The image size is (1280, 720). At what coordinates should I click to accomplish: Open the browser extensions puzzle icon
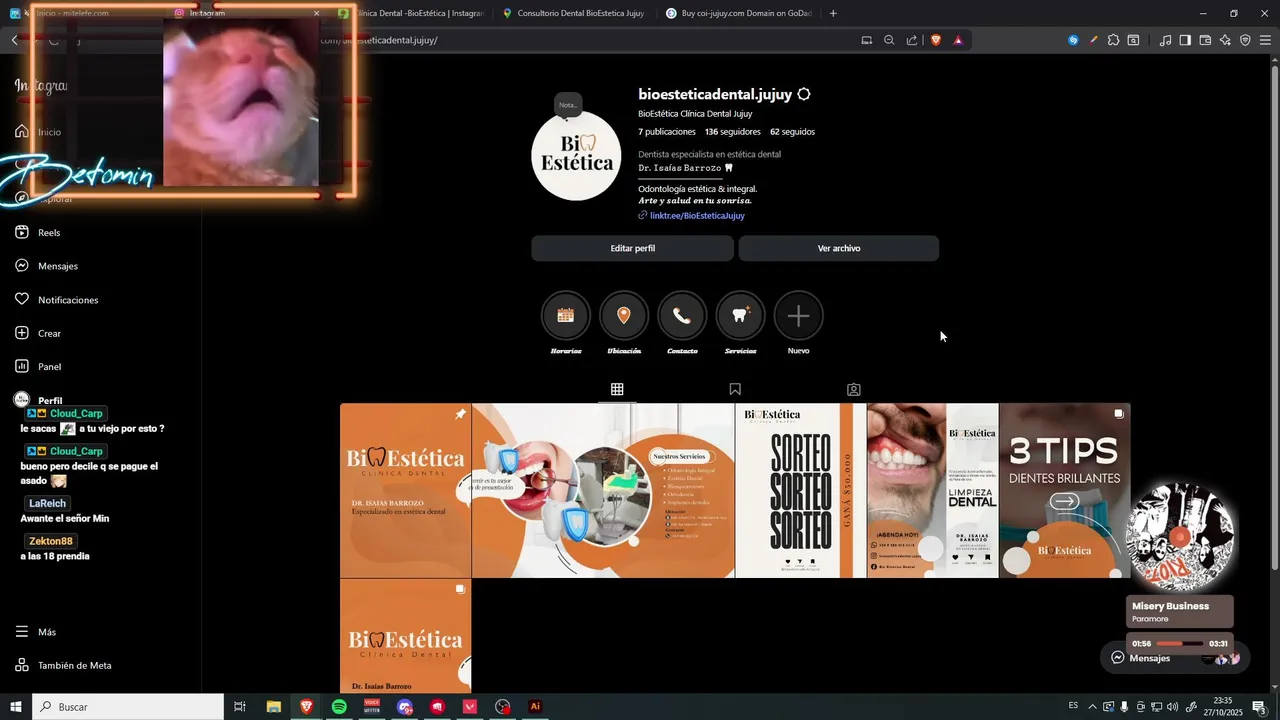click(1113, 40)
